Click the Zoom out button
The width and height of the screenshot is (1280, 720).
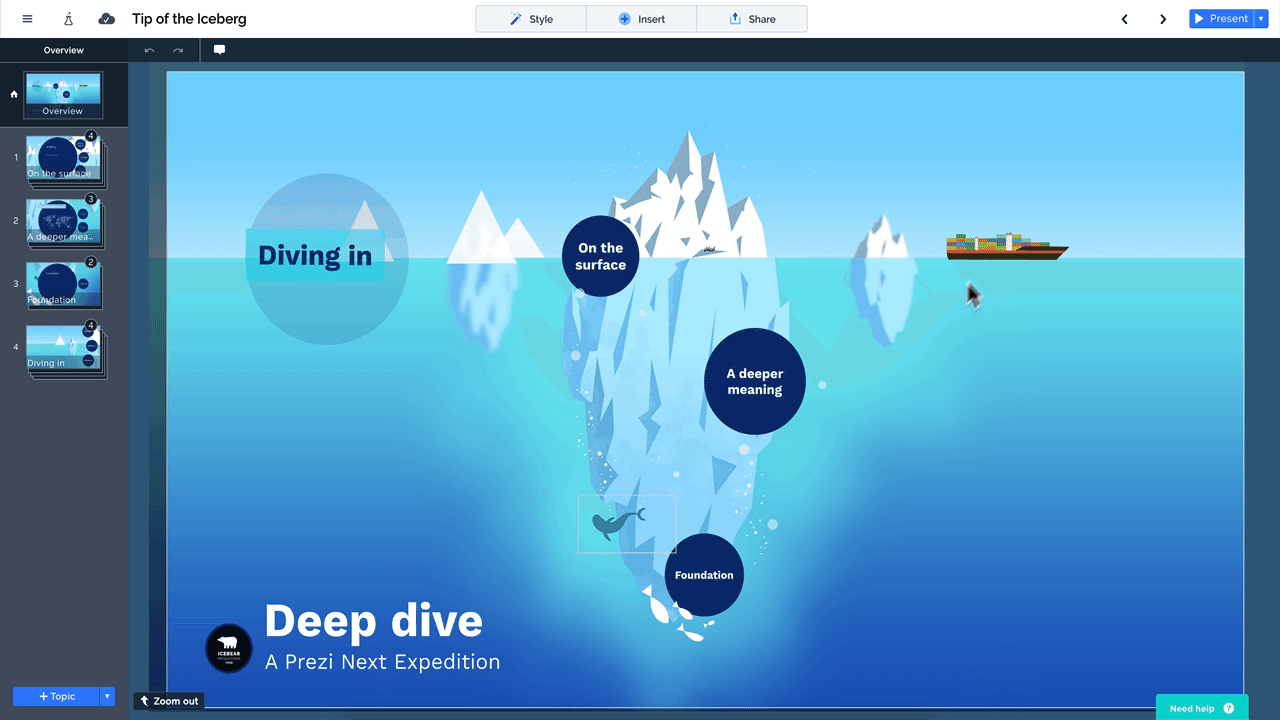(168, 700)
